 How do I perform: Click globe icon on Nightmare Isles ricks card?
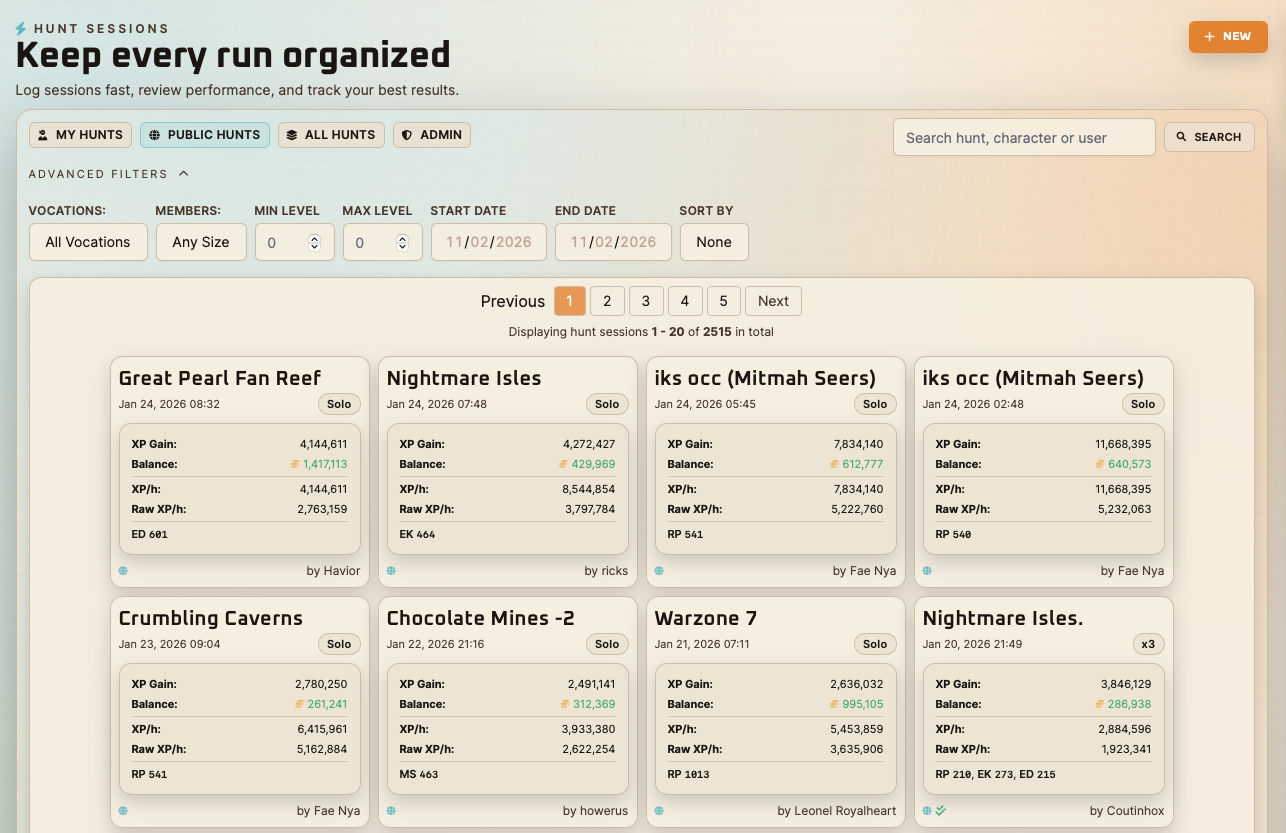[x=391, y=571]
